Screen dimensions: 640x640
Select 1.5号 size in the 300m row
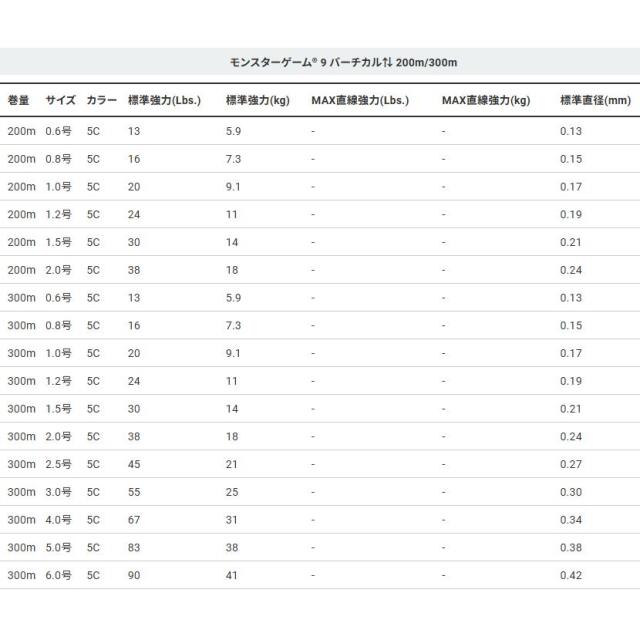coord(58,409)
